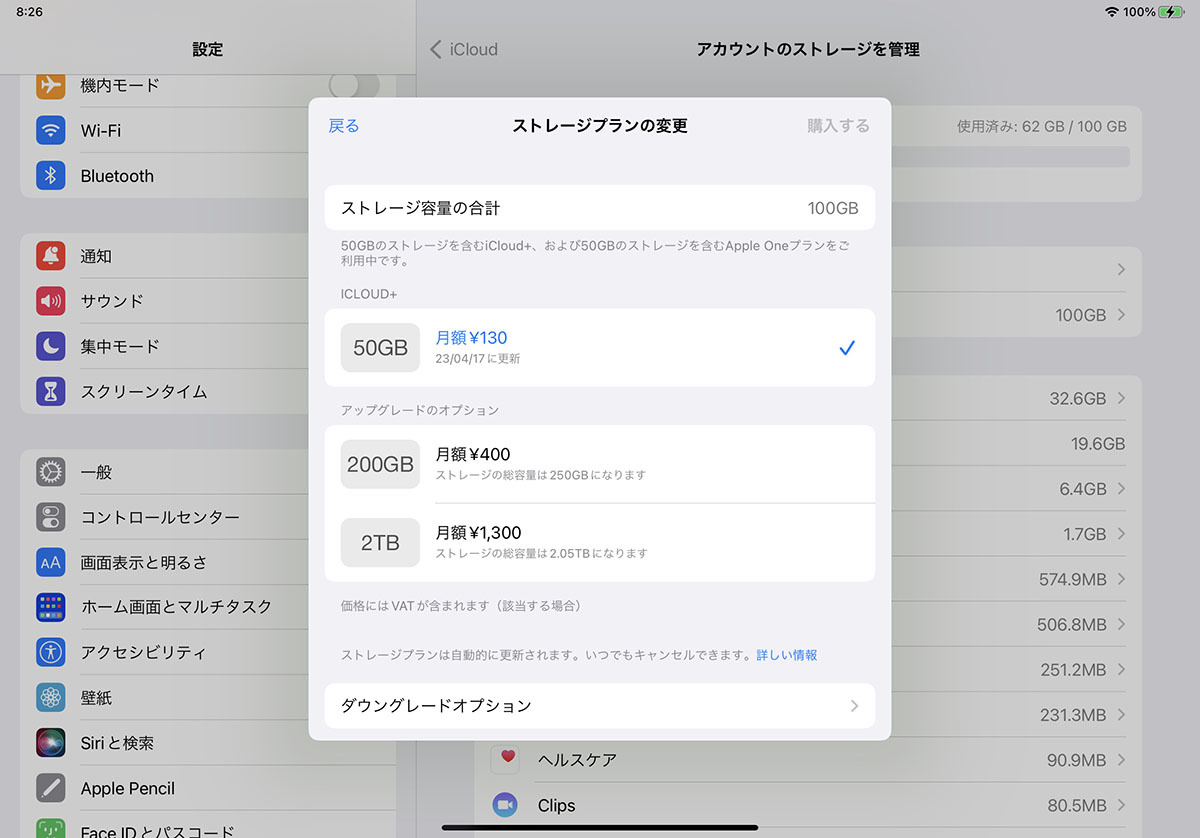Tap the battery status indicator

click(x=1172, y=12)
